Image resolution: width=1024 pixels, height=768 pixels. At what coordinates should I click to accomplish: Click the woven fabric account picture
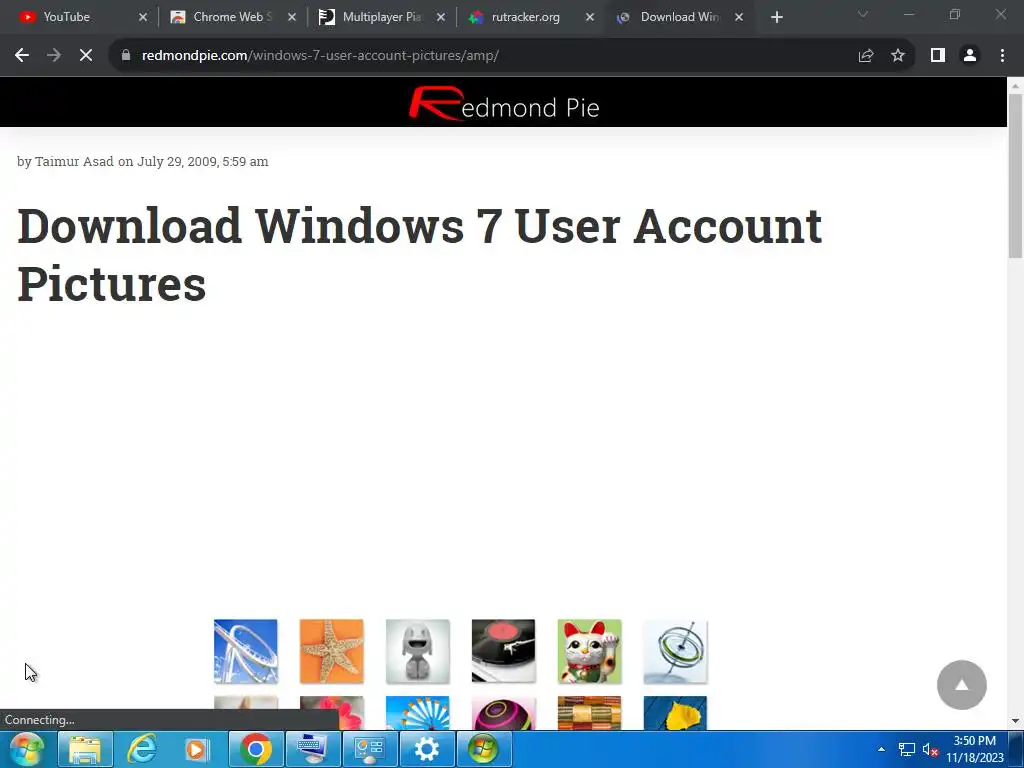(x=590, y=712)
